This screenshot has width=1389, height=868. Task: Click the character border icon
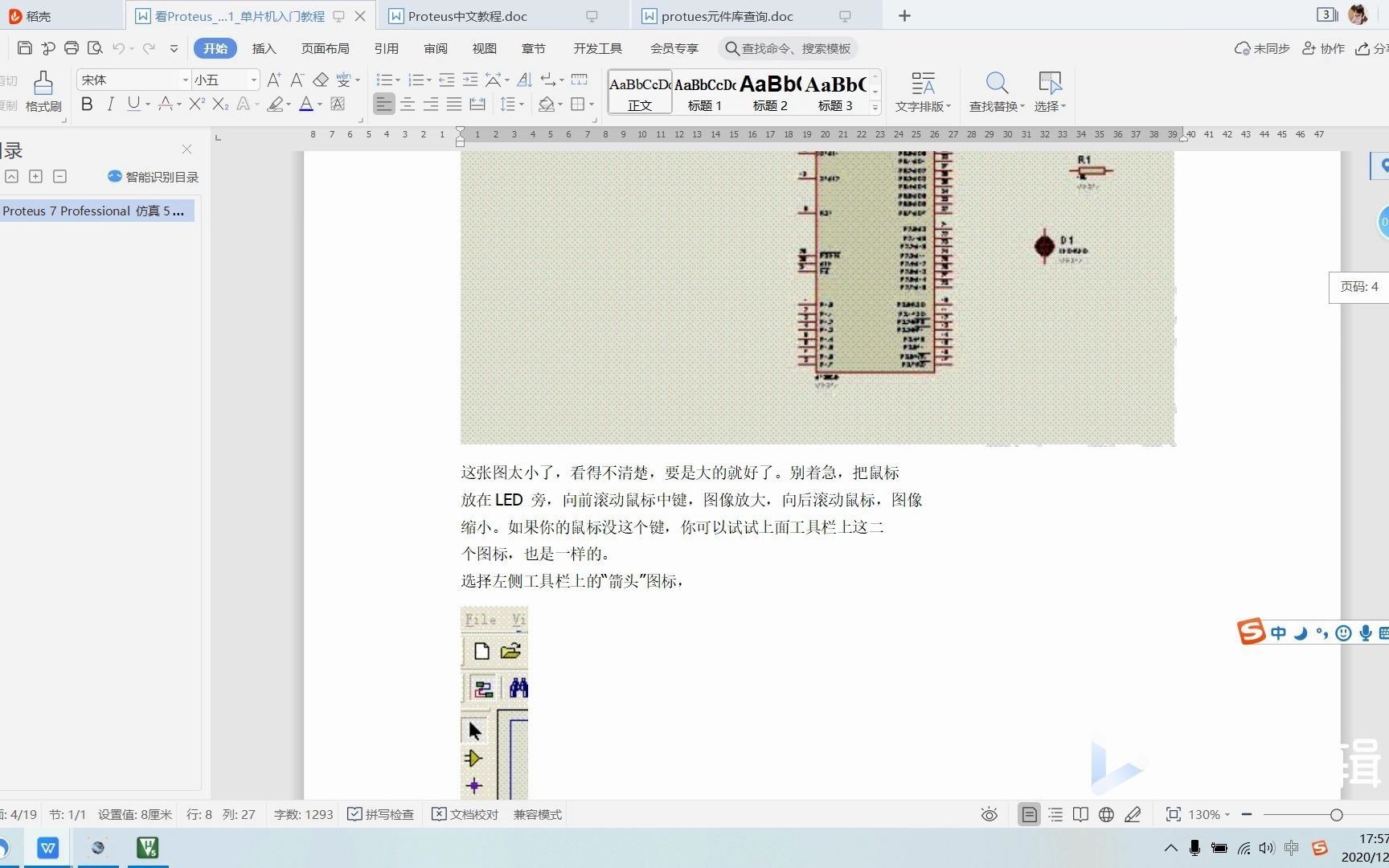tap(338, 104)
